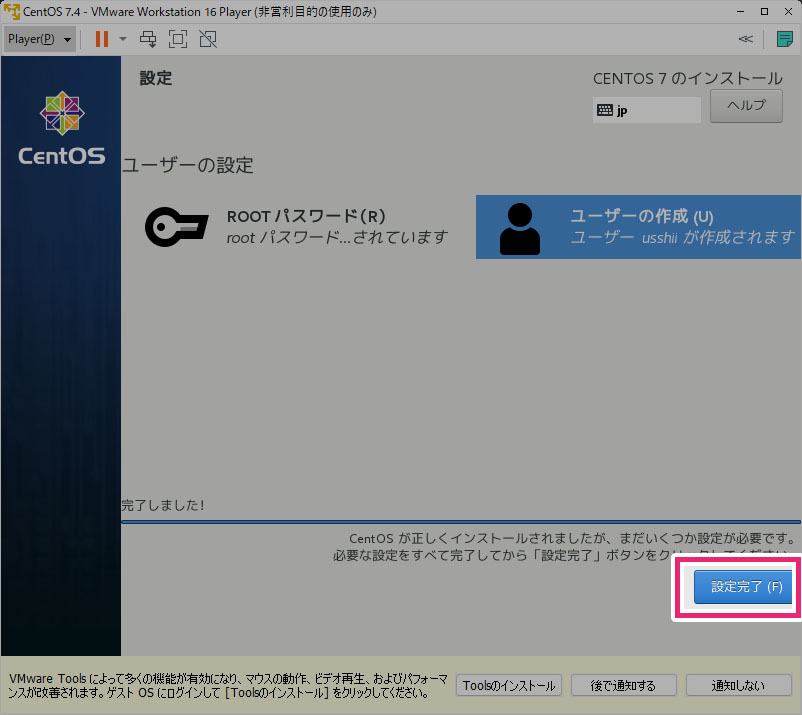The height and width of the screenshot is (715, 802).
Task: Maximize the VMware Player window
Action: [x=765, y=11]
